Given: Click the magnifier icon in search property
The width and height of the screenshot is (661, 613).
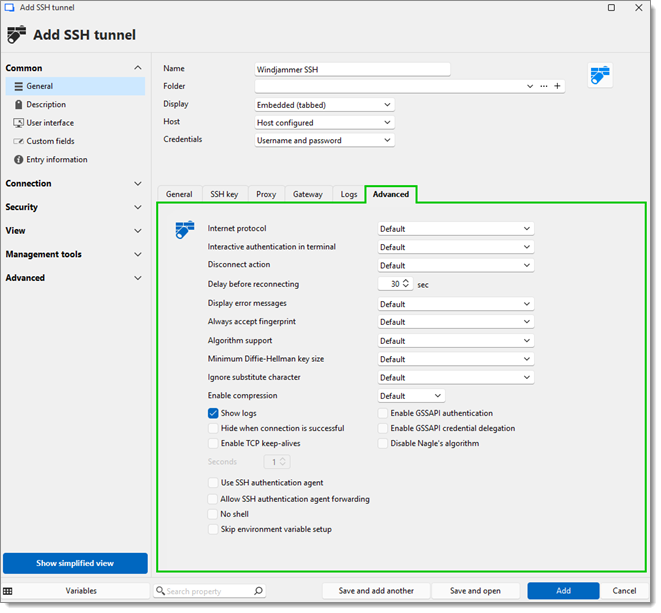Looking at the screenshot, I should [259, 591].
